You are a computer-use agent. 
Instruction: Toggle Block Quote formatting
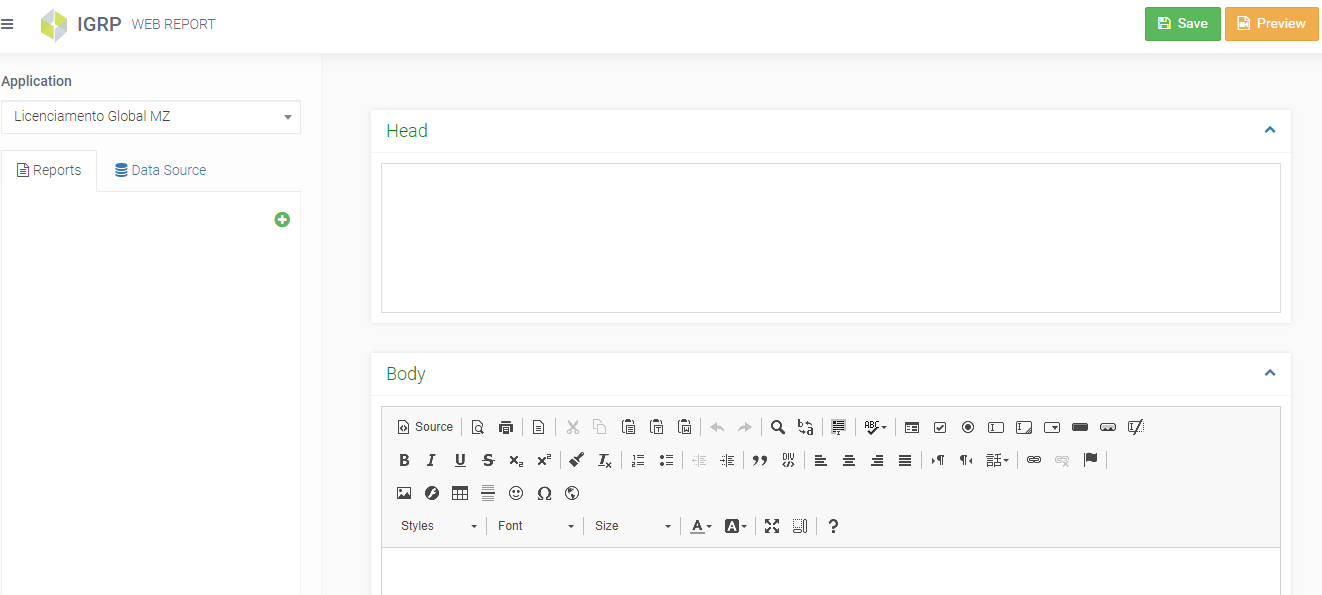(x=760, y=460)
